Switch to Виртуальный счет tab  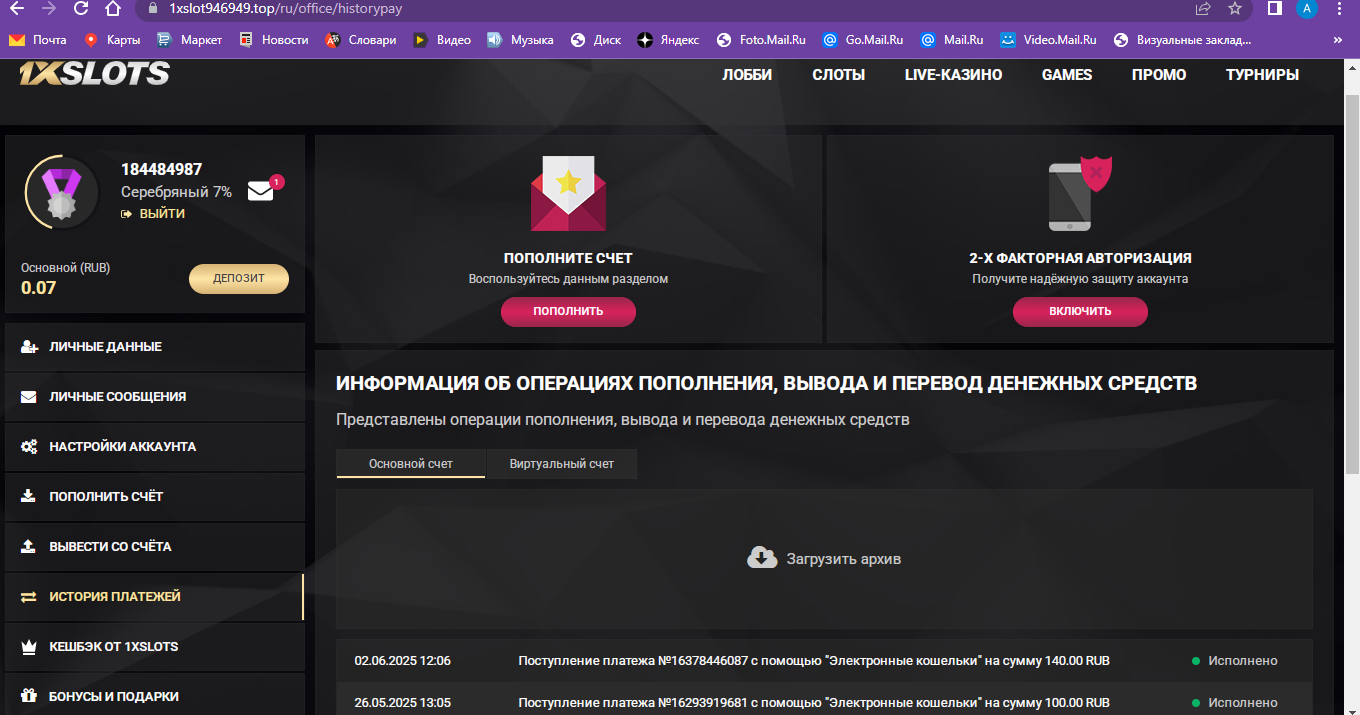(562, 464)
